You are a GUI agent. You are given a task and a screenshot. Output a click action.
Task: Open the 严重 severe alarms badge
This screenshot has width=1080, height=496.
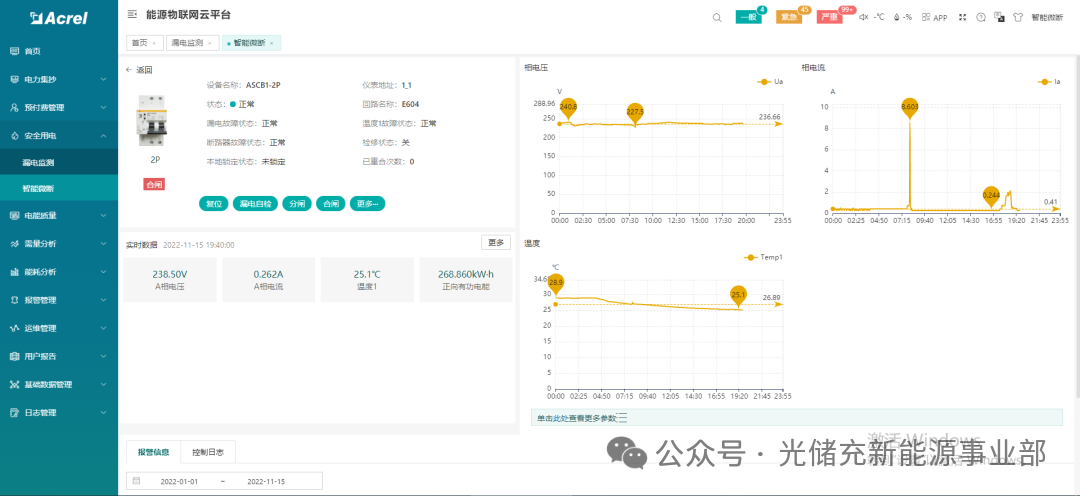[x=830, y=17]
